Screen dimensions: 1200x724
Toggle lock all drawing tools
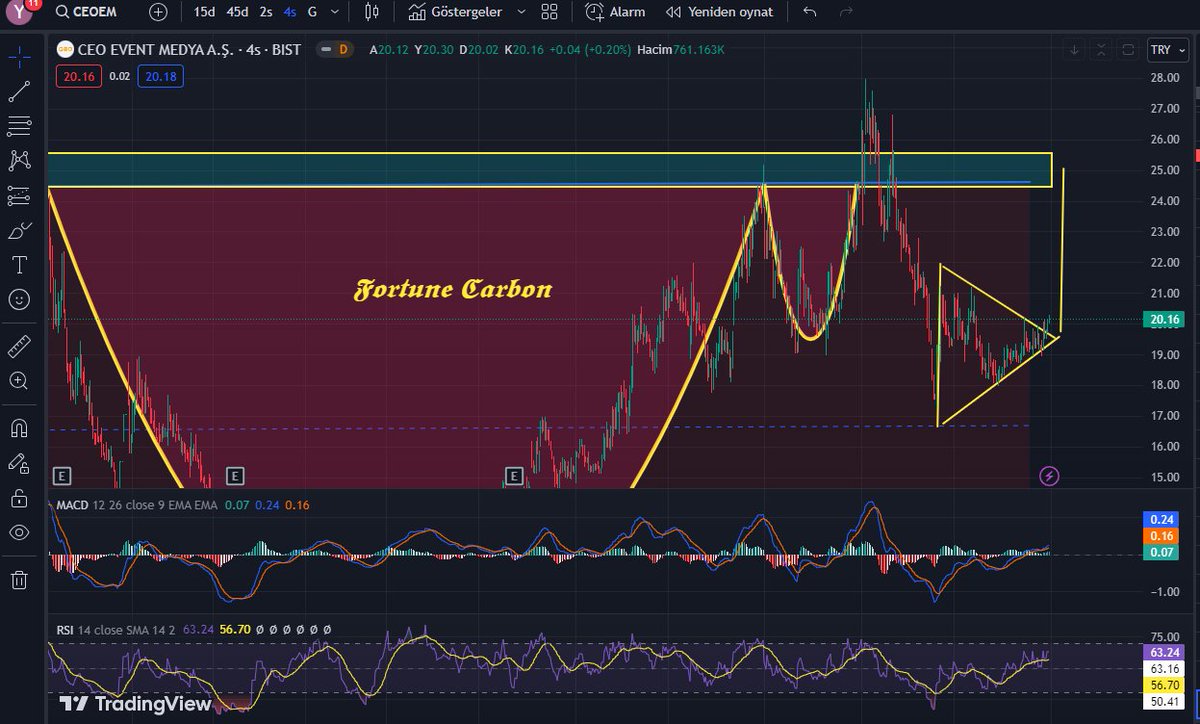tap(19, 497)
